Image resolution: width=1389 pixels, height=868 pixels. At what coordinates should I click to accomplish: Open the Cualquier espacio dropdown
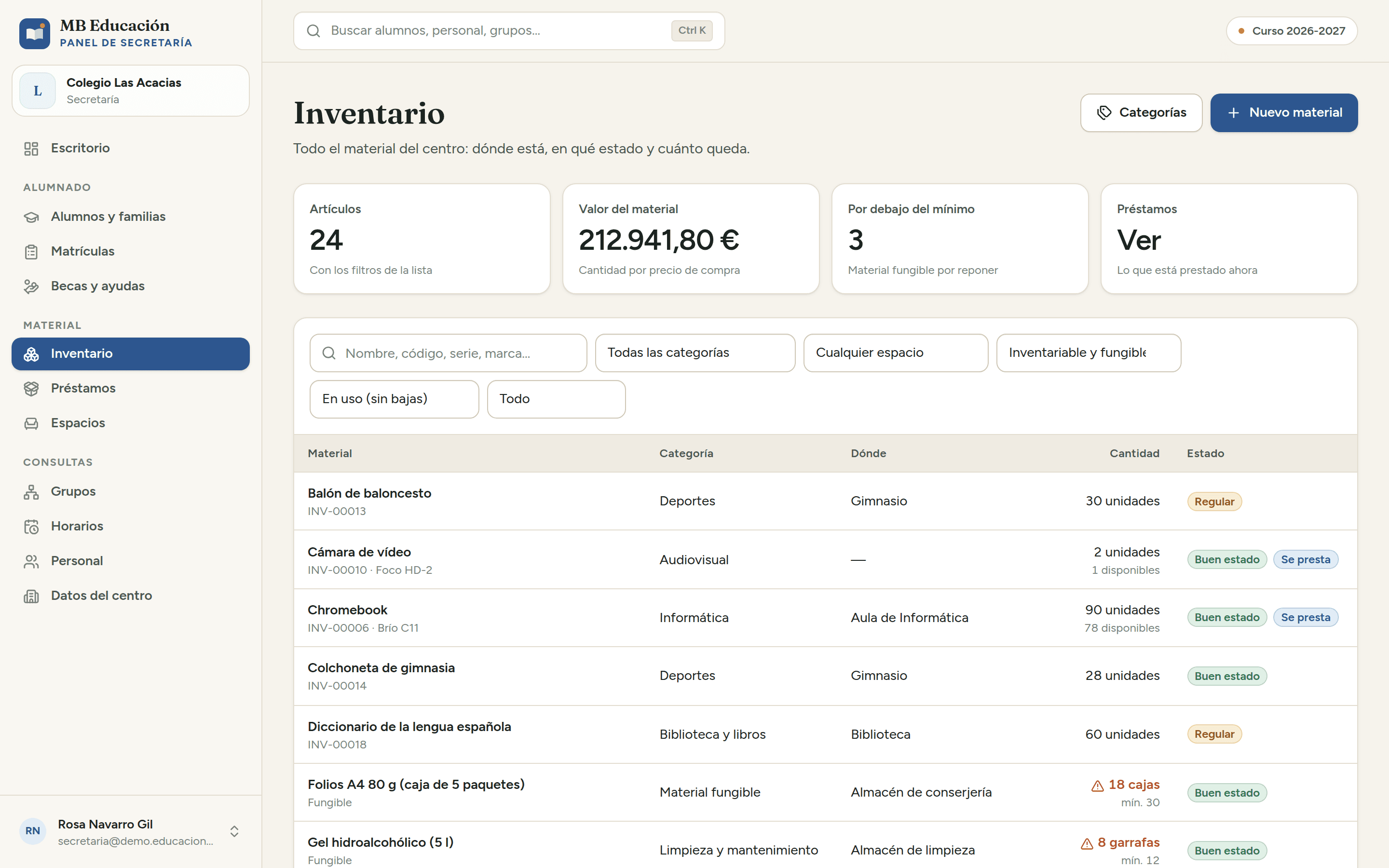click(896, 353)
